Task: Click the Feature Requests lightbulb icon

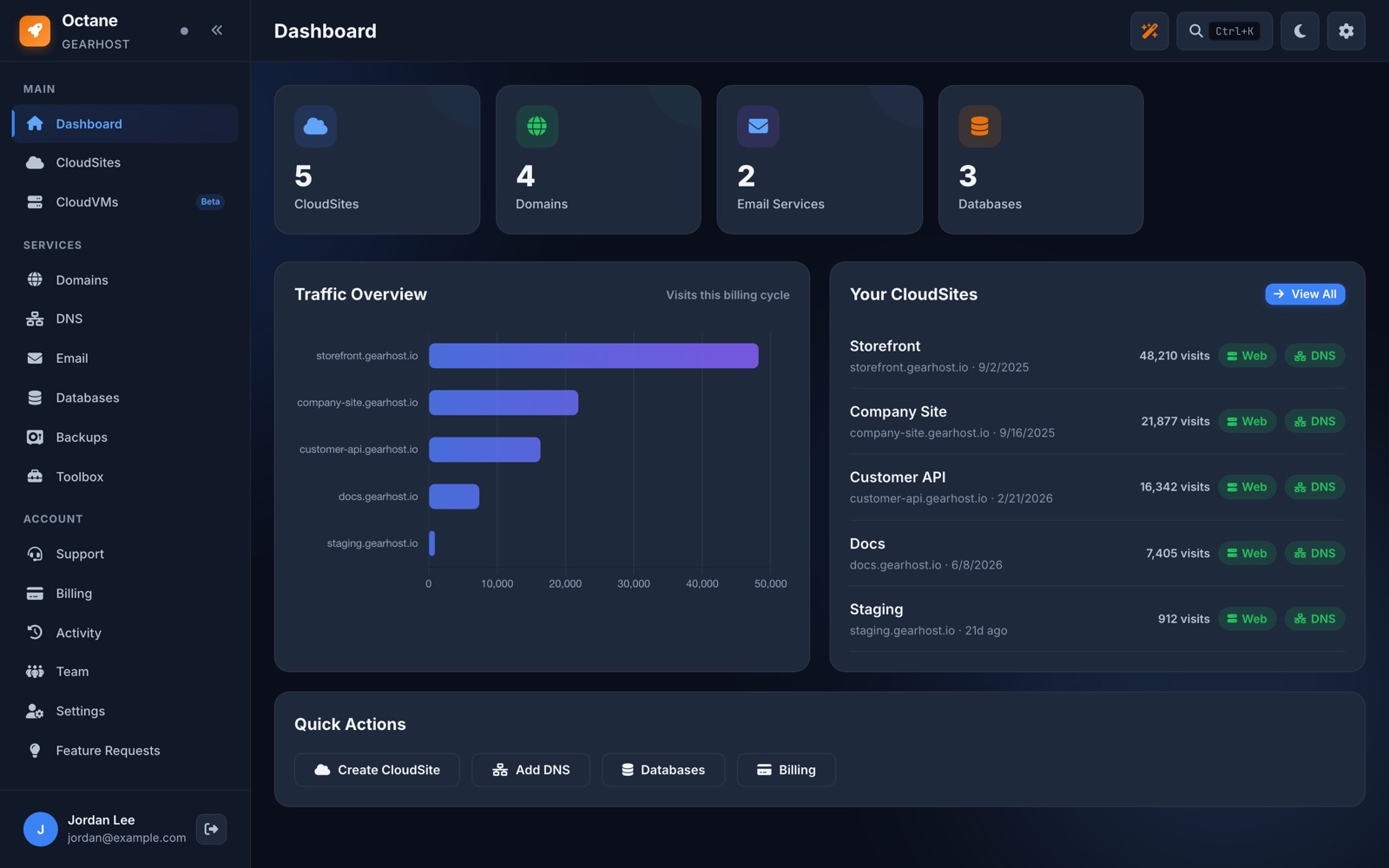Action: pos(35,751)
